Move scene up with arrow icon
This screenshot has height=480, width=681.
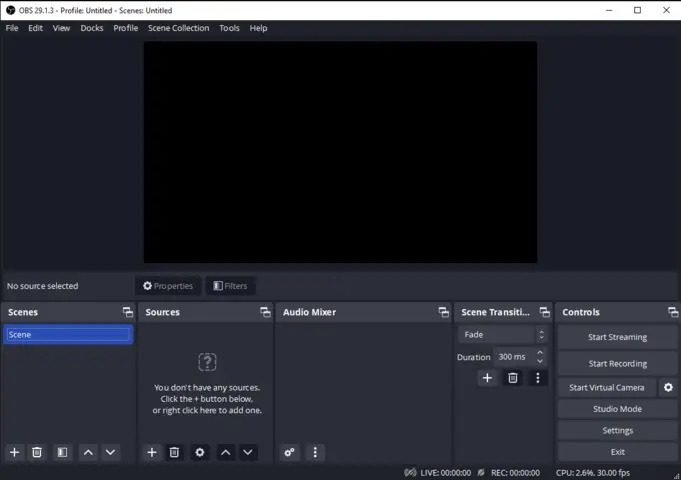pyautogui.click(x=88, y=452)
